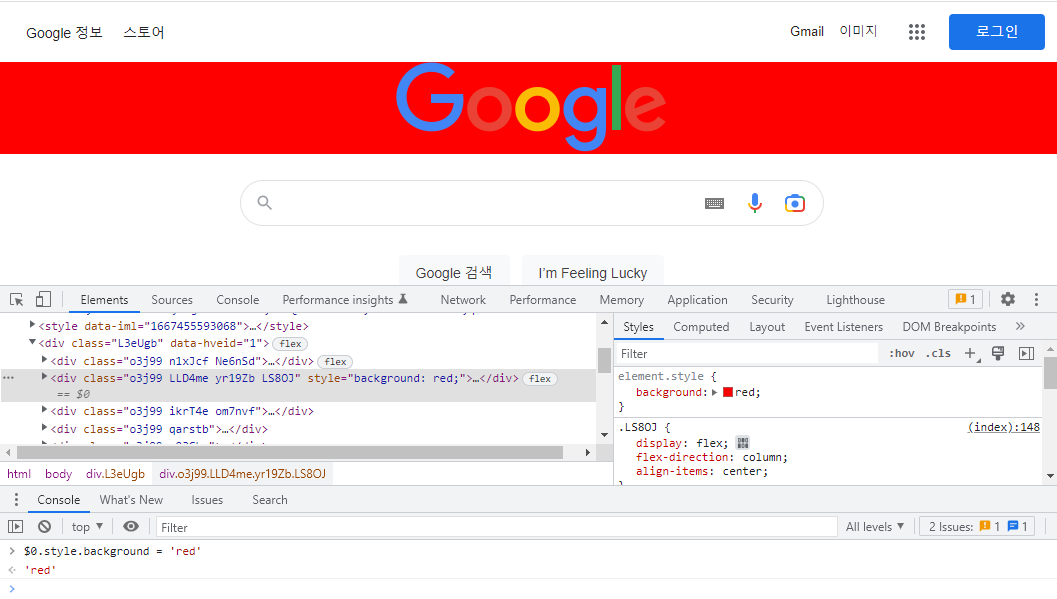
Task: Focus the Styles Filter input
Action: point(747,354)
